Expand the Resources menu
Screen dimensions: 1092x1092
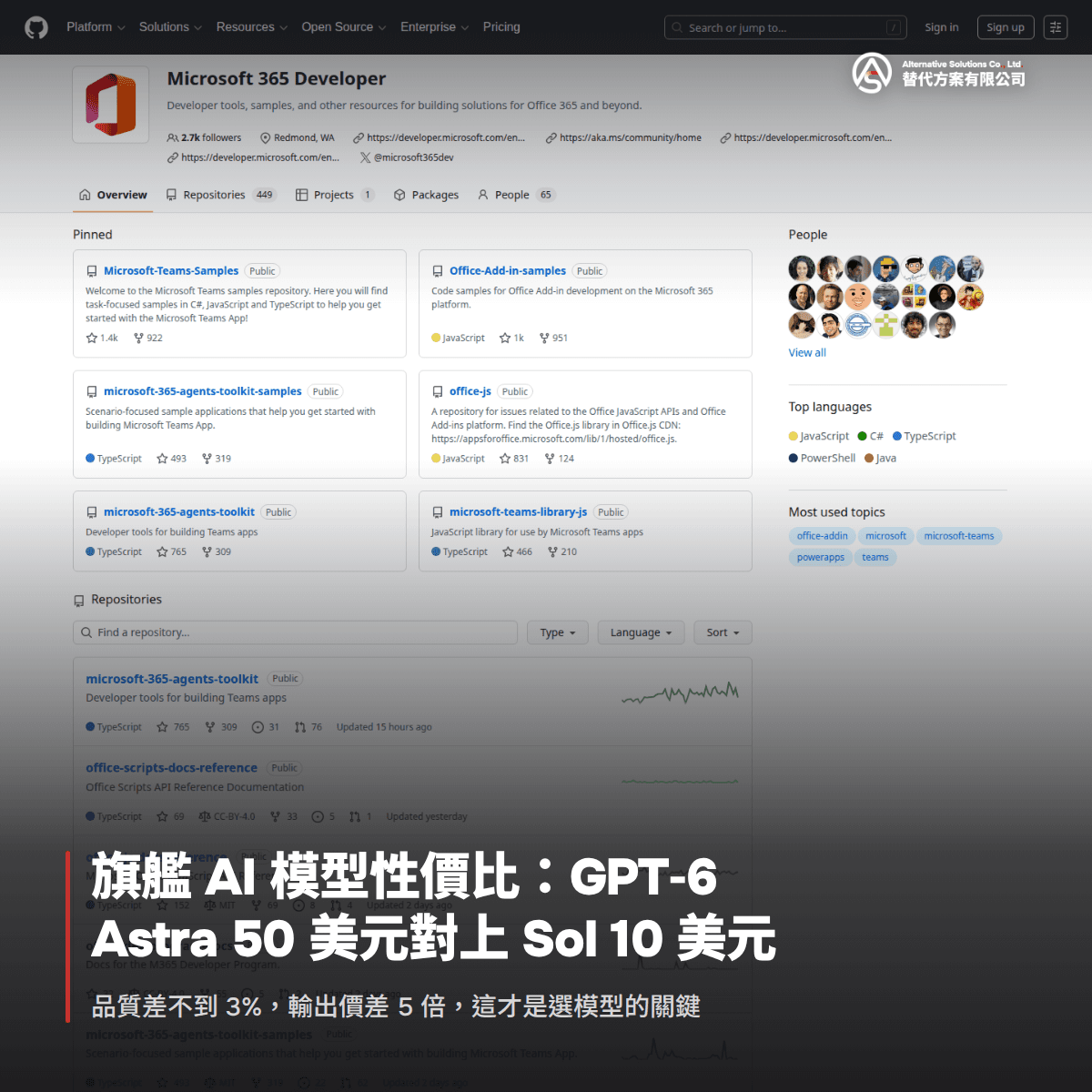click(x=251, y=27)
